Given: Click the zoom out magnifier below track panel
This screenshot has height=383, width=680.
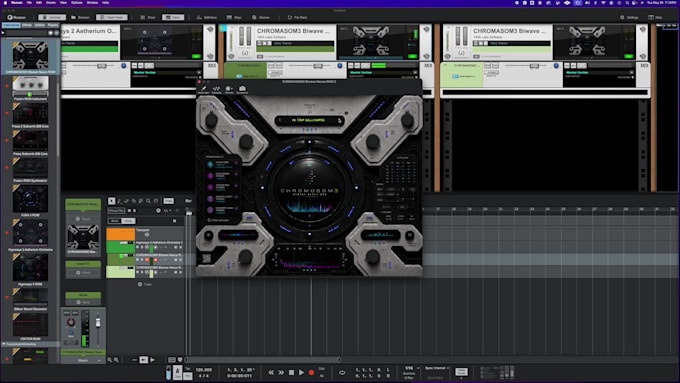Looking at the screenshot, I should 110,360.
